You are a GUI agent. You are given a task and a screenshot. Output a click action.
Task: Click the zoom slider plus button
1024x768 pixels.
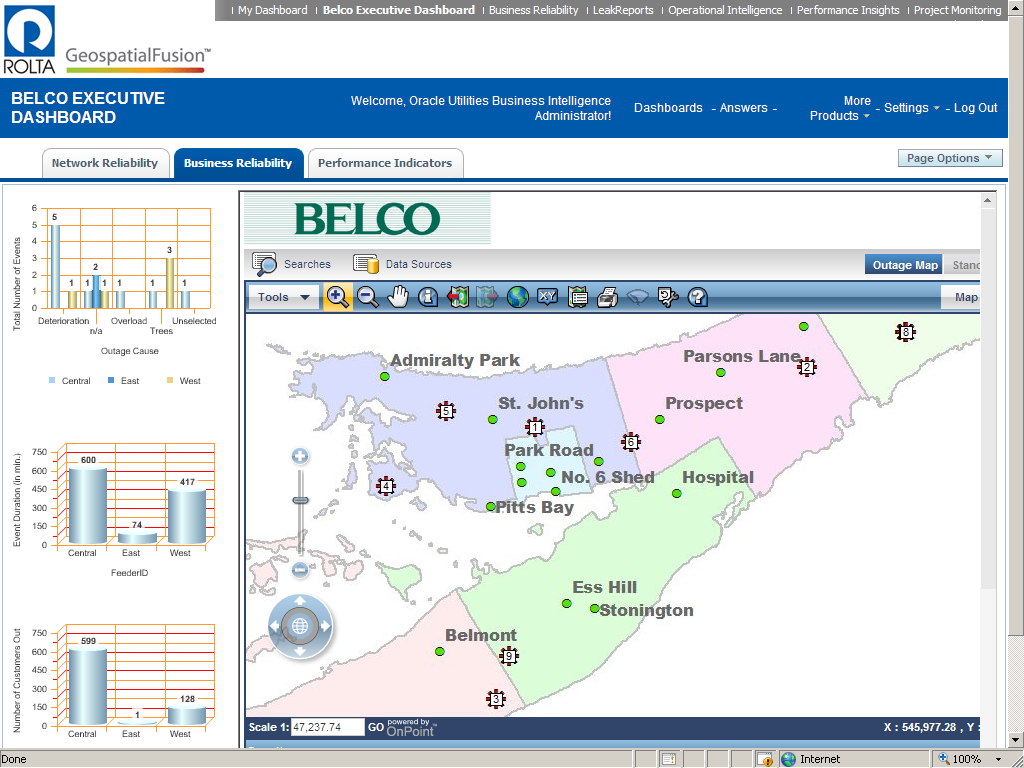tap(300, 456)
